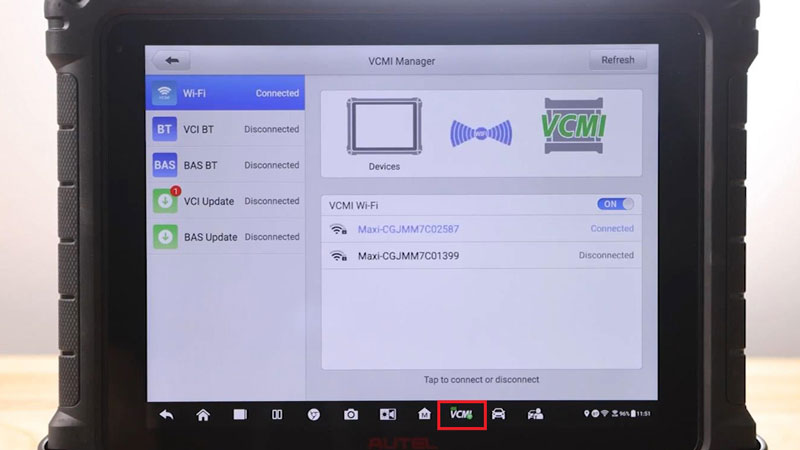Connect to network Maxi-CGJMM7C01399
The height and width of the screenshot is (450, 800).
point(481,256)
